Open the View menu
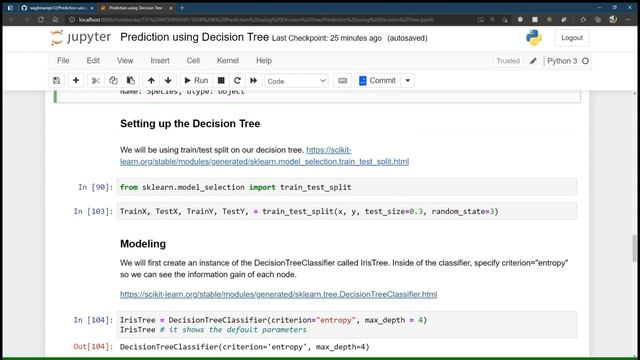Image resolution: width=640 pixels, height=360 pixels. pos(125,61)
